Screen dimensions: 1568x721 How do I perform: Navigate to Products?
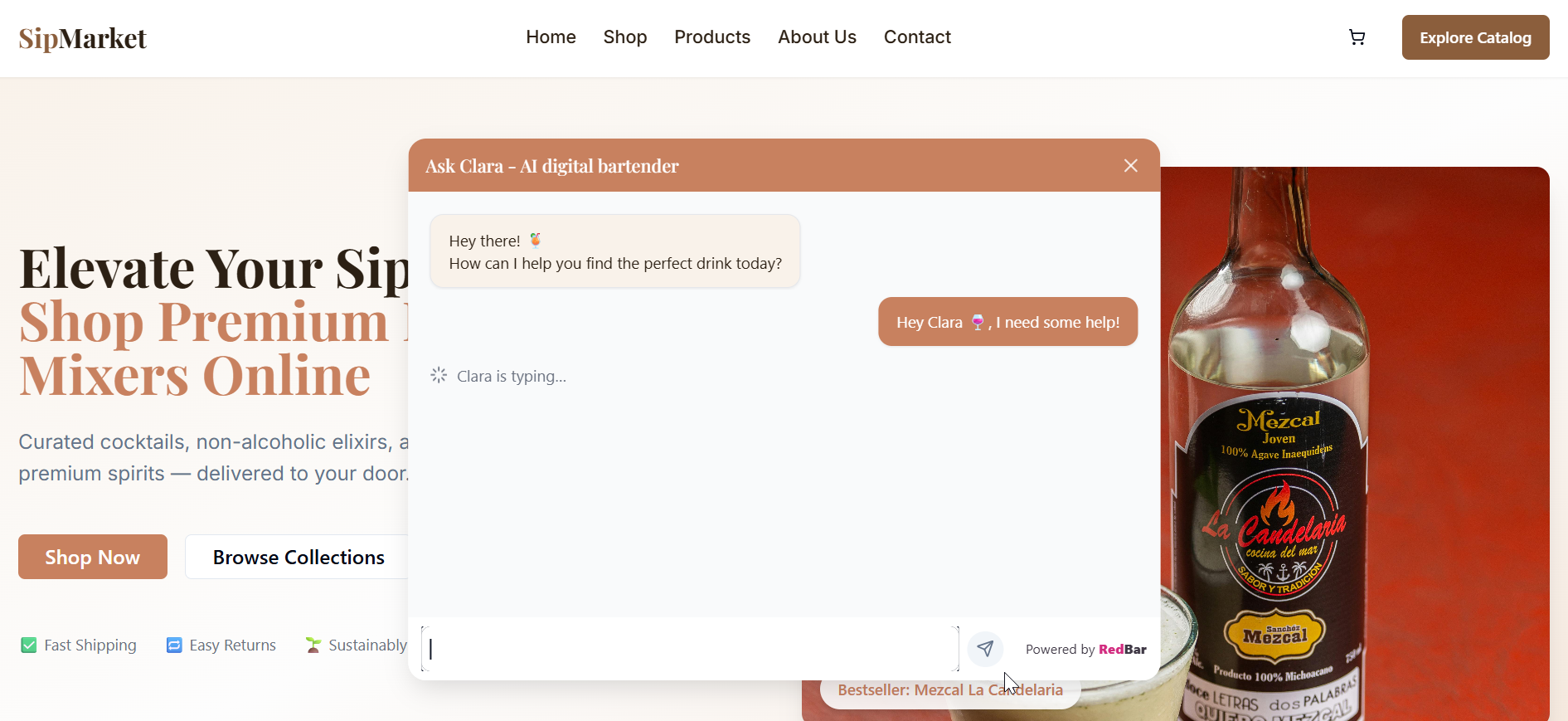[x=711, y=37]
